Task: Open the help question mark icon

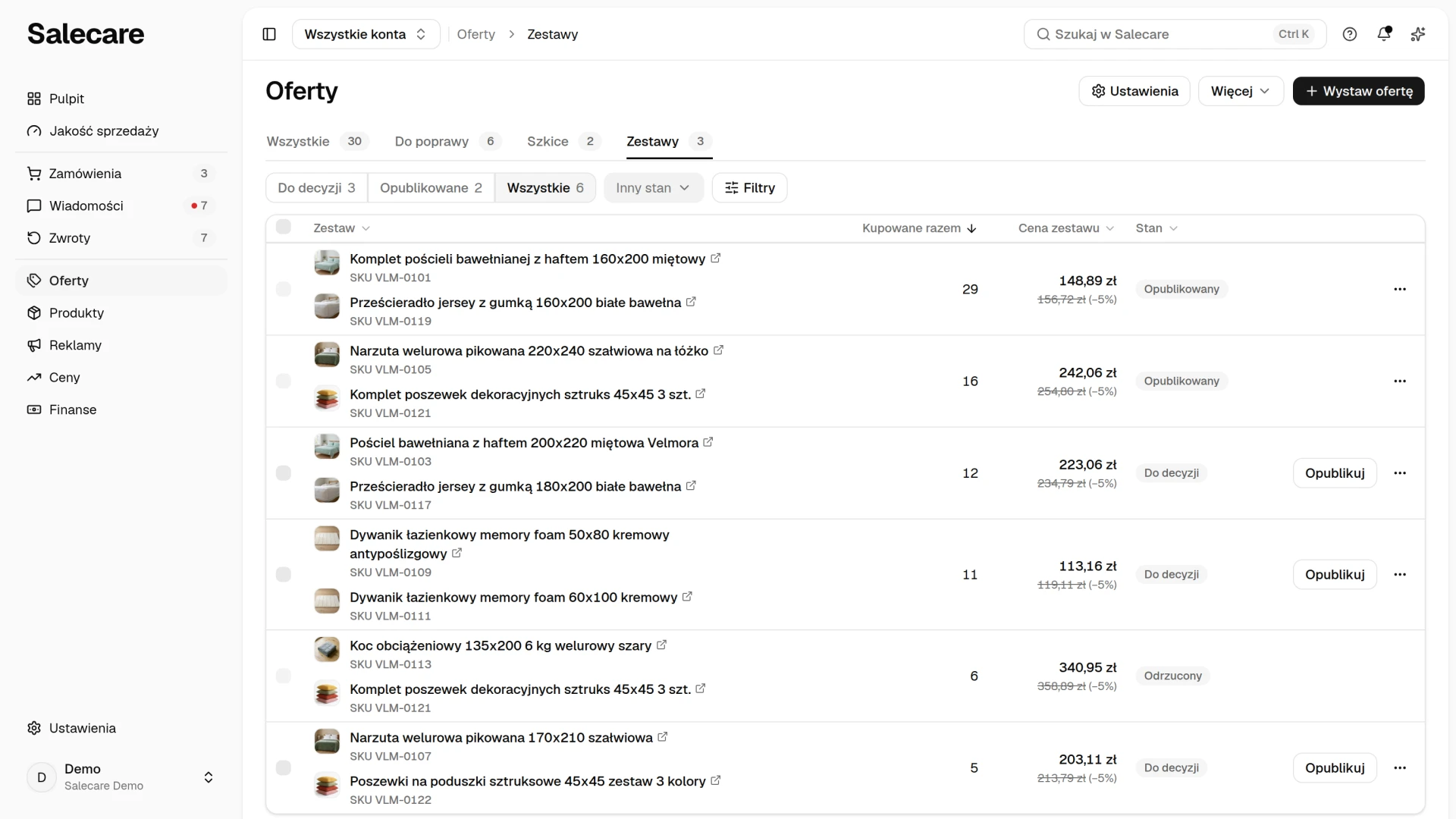Action: (x=1350, y=34)
